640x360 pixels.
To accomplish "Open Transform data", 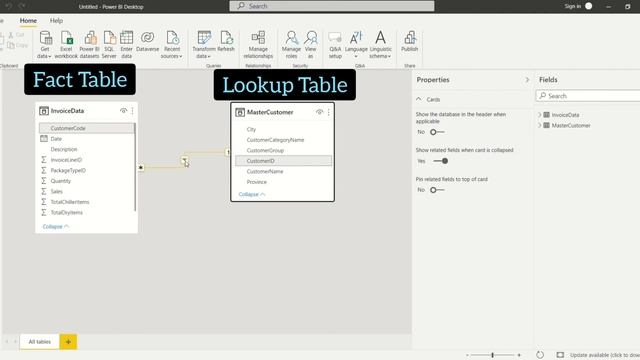I will (204, 44).
